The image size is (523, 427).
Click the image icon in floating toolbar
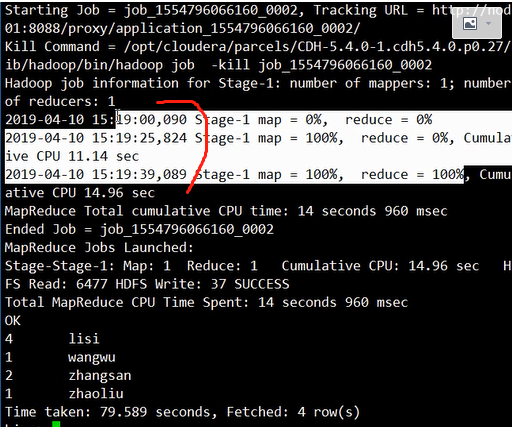click(x=470, y=24)
